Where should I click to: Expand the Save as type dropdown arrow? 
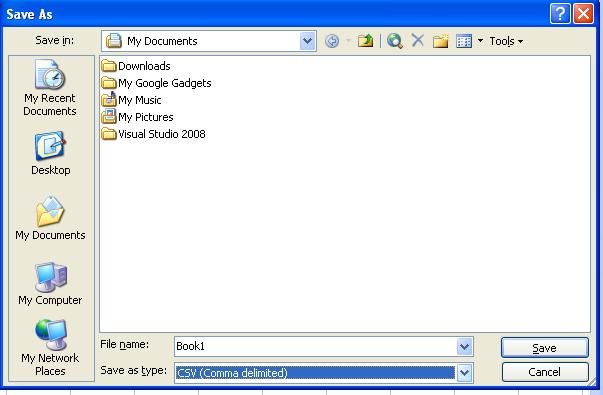click(465, 373)
